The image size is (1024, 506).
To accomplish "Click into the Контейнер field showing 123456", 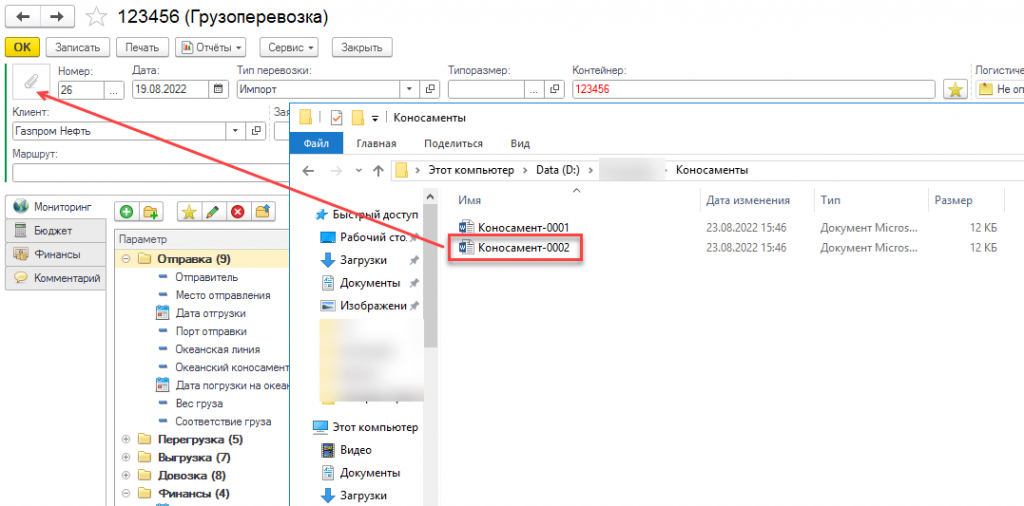I will coord(754,89).
